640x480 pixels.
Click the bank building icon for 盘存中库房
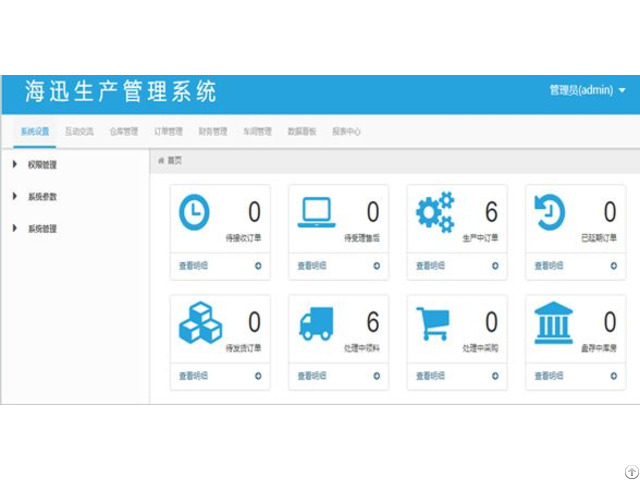click(553, 323)
